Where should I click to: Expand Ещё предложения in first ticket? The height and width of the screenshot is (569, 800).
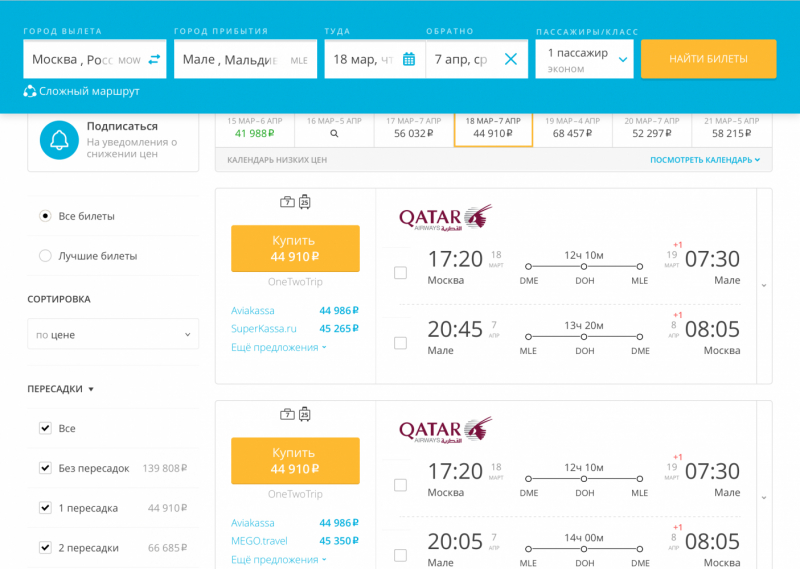[279, 348]
